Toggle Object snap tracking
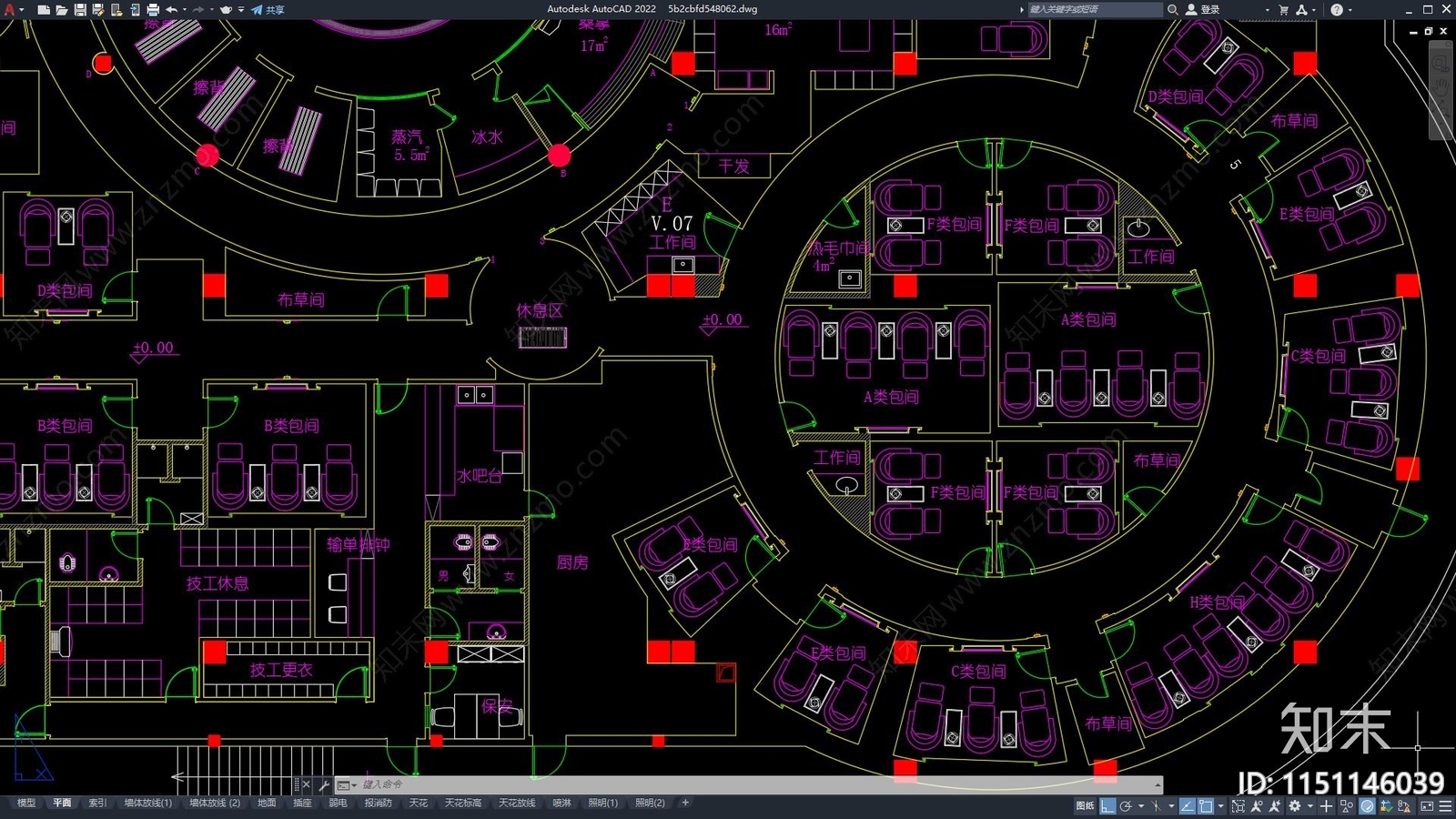 [x=1188, y=805]
